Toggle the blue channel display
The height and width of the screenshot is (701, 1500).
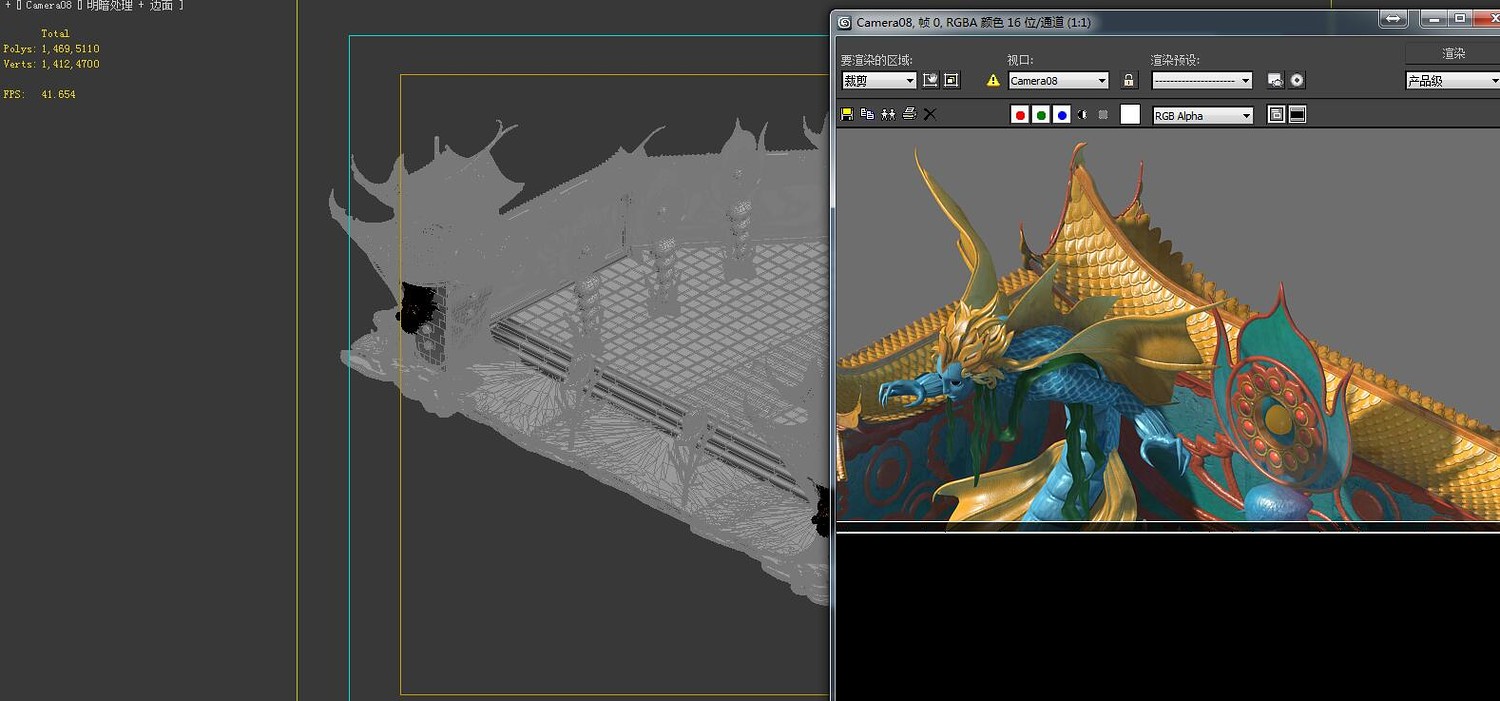(x=1062, y=115)
